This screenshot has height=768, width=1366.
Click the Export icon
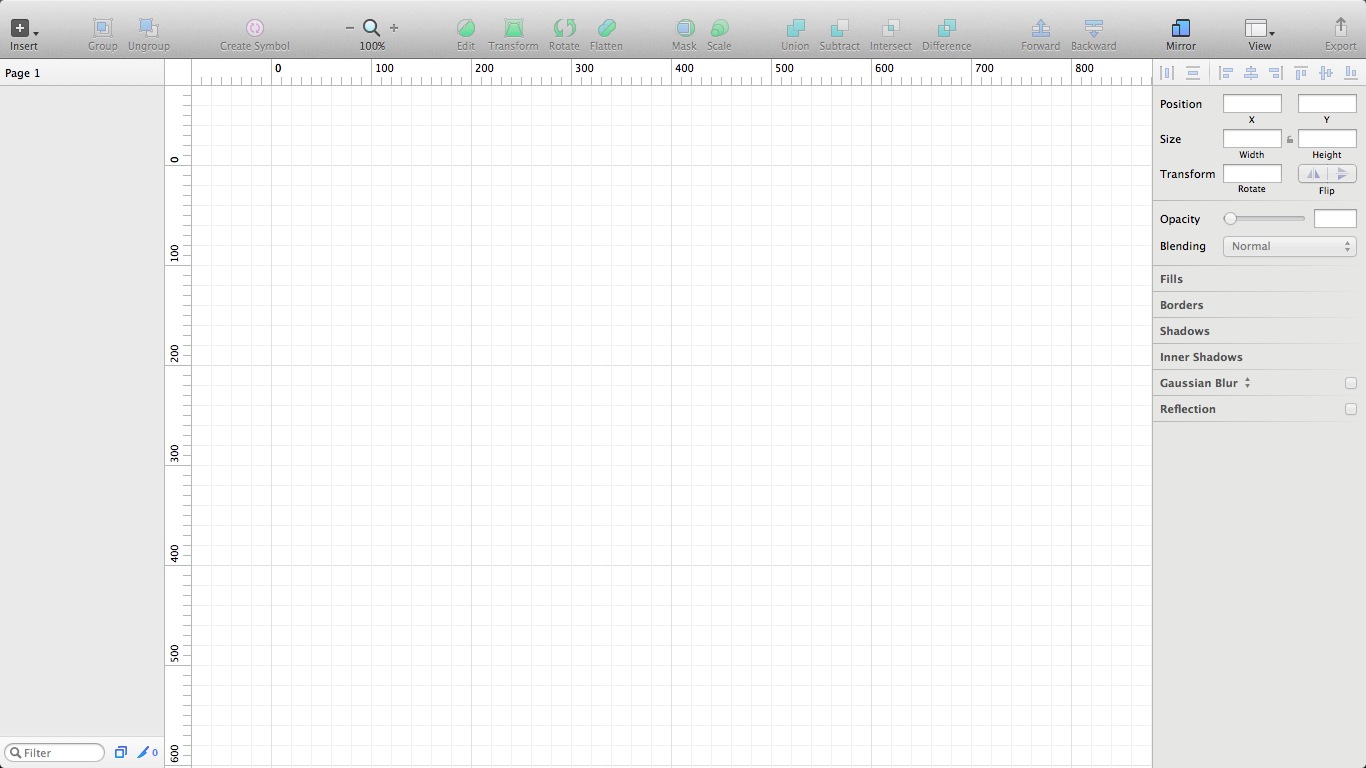[x=1340, y=28]
